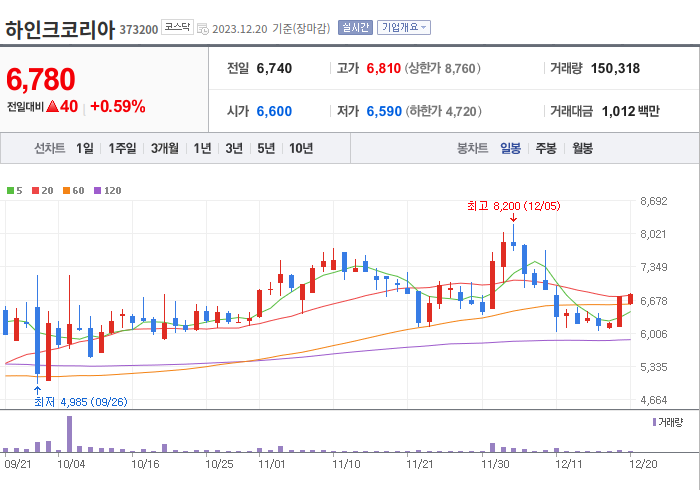Click the 하인크코리아 stock name heading
The image size is (700, 490).
click(60, 30)
